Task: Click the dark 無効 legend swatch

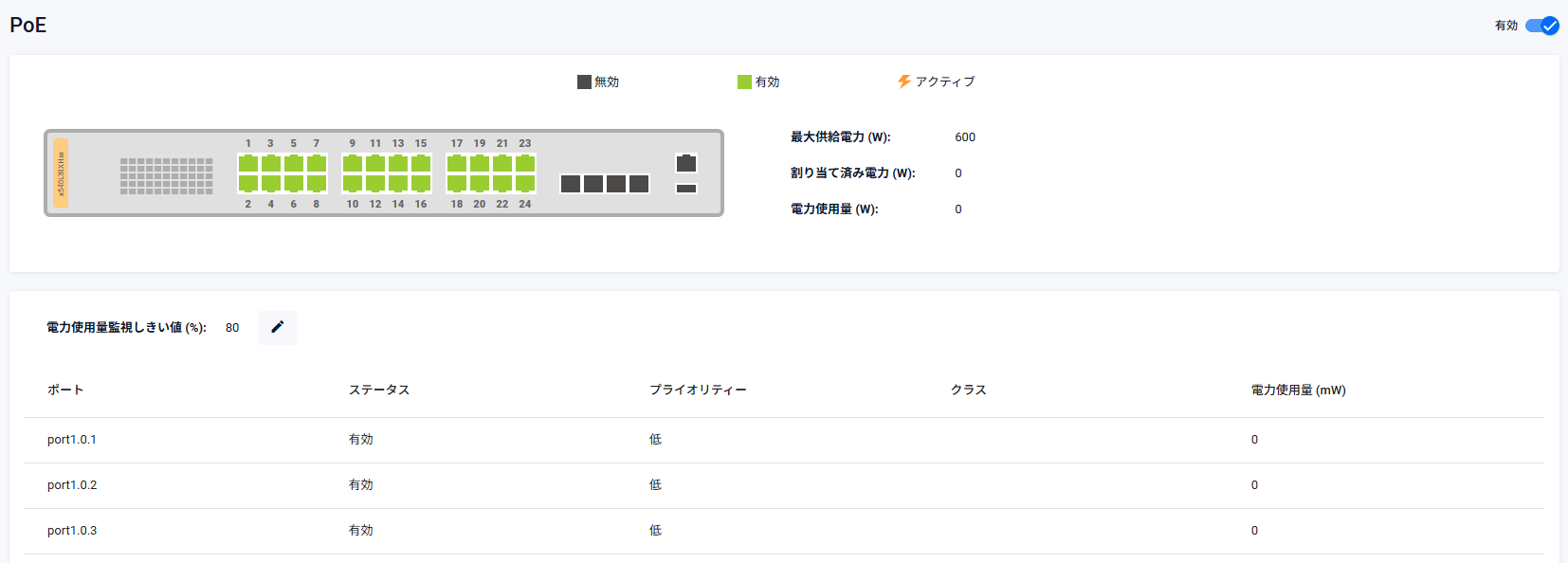Action: click(x=584, y=82)
